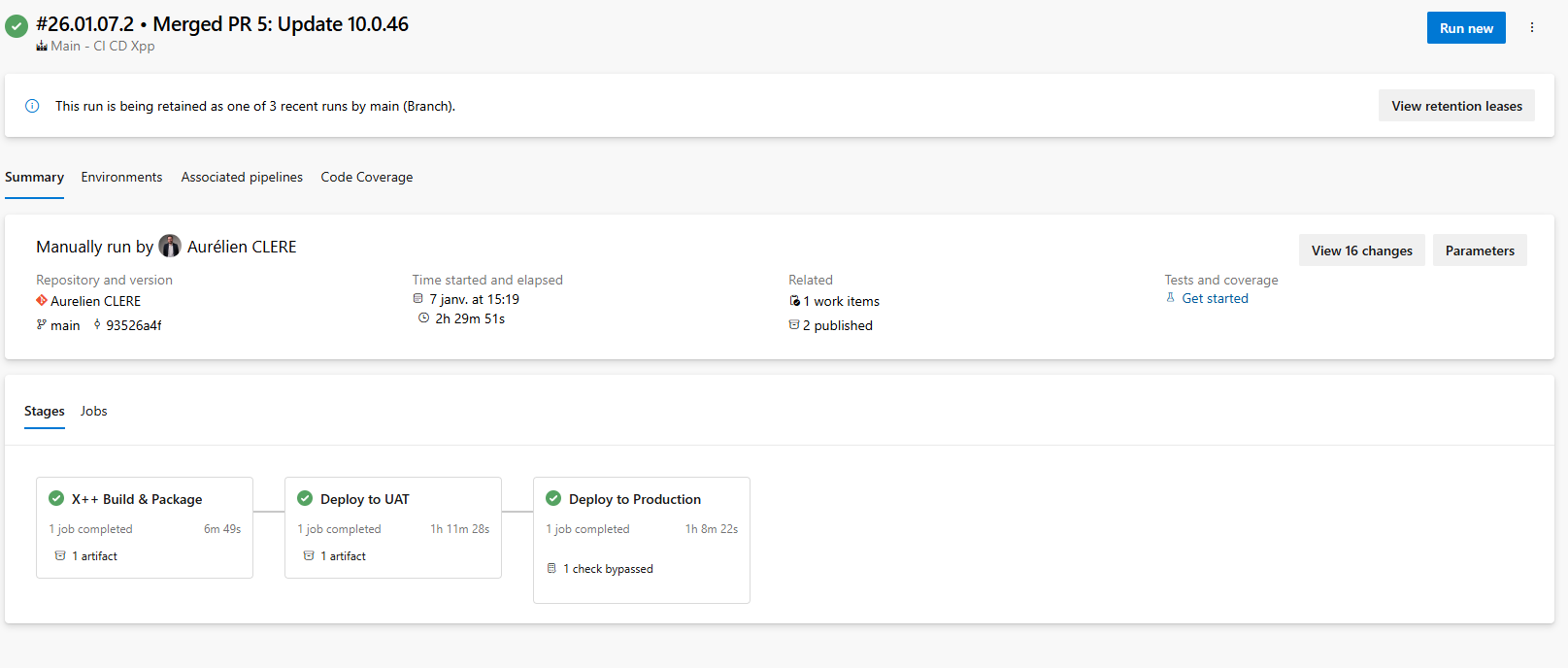This screenshot has width=1568, height=668.
Task: Open the Parameters button
Action: pyautogui.click(x=1480, y=250)
